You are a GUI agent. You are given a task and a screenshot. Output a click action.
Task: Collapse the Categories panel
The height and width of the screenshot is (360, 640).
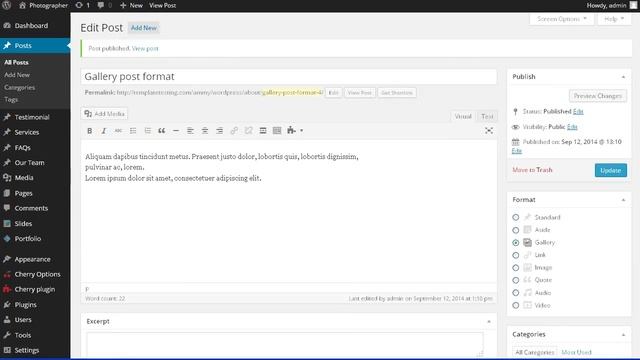[623, 335]
